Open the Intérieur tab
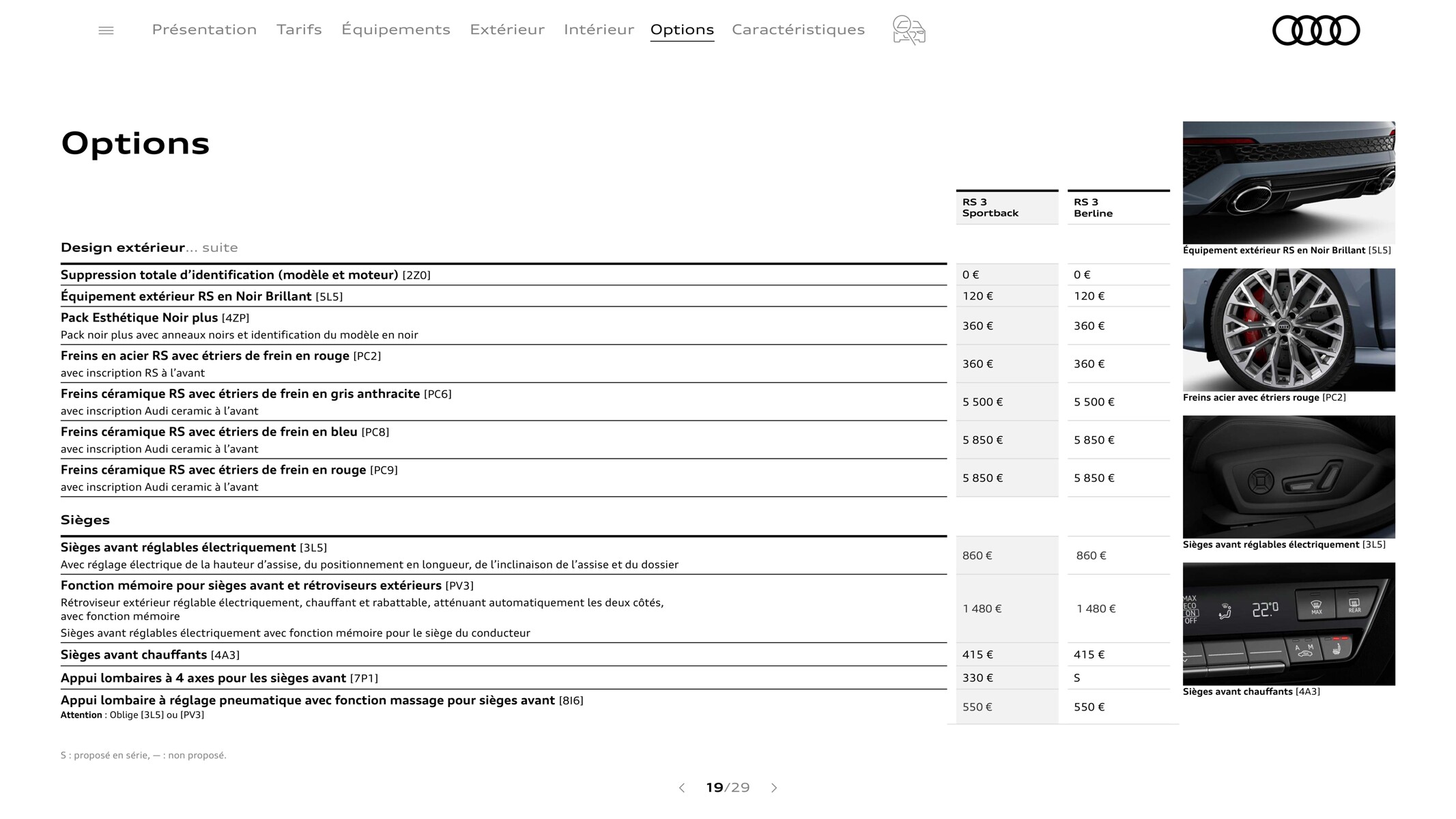This screenshot has width=1456, height=819. click(x=599, y=29)
